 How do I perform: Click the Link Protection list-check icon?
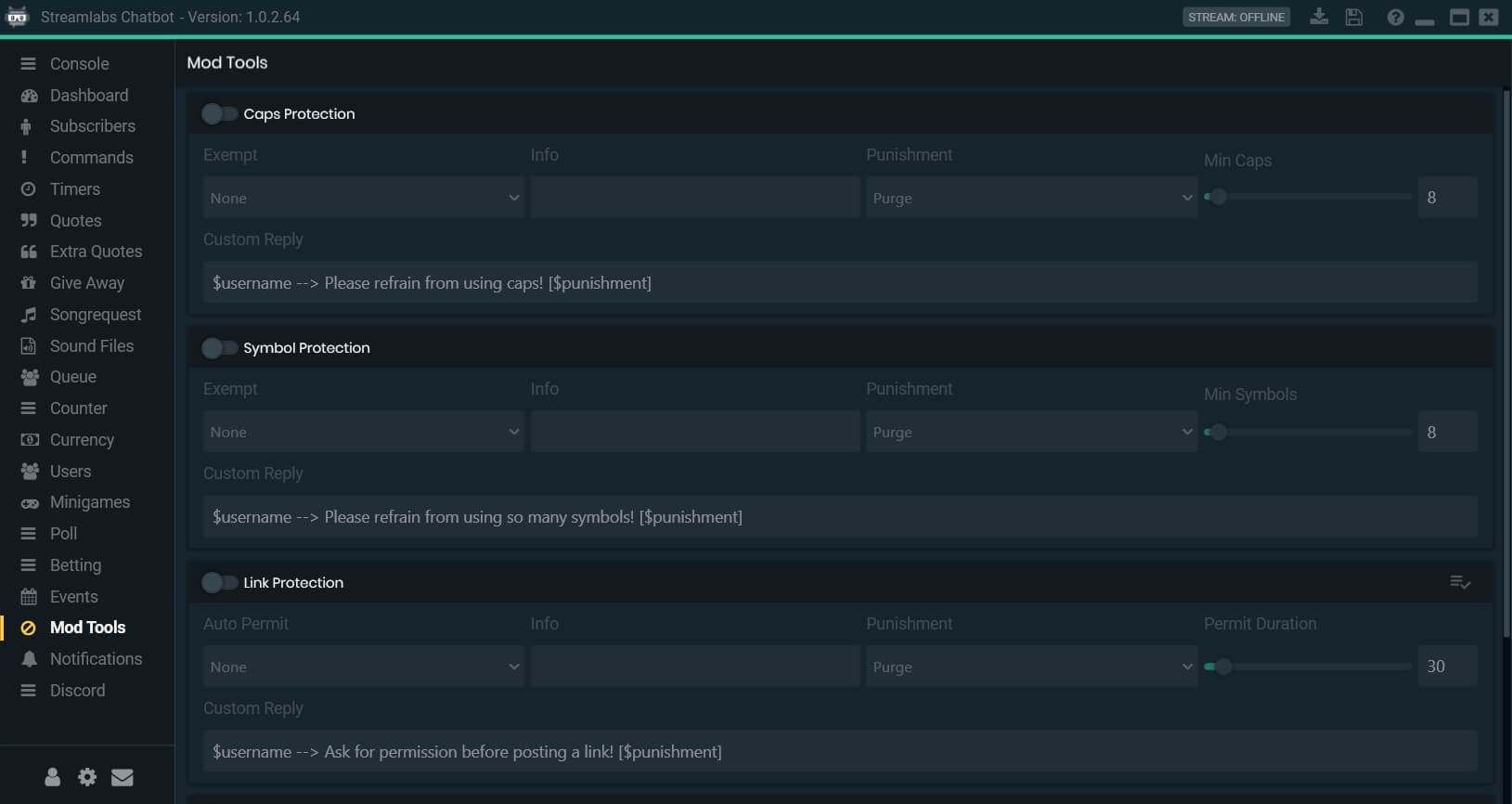click(x=1459, y=582)
